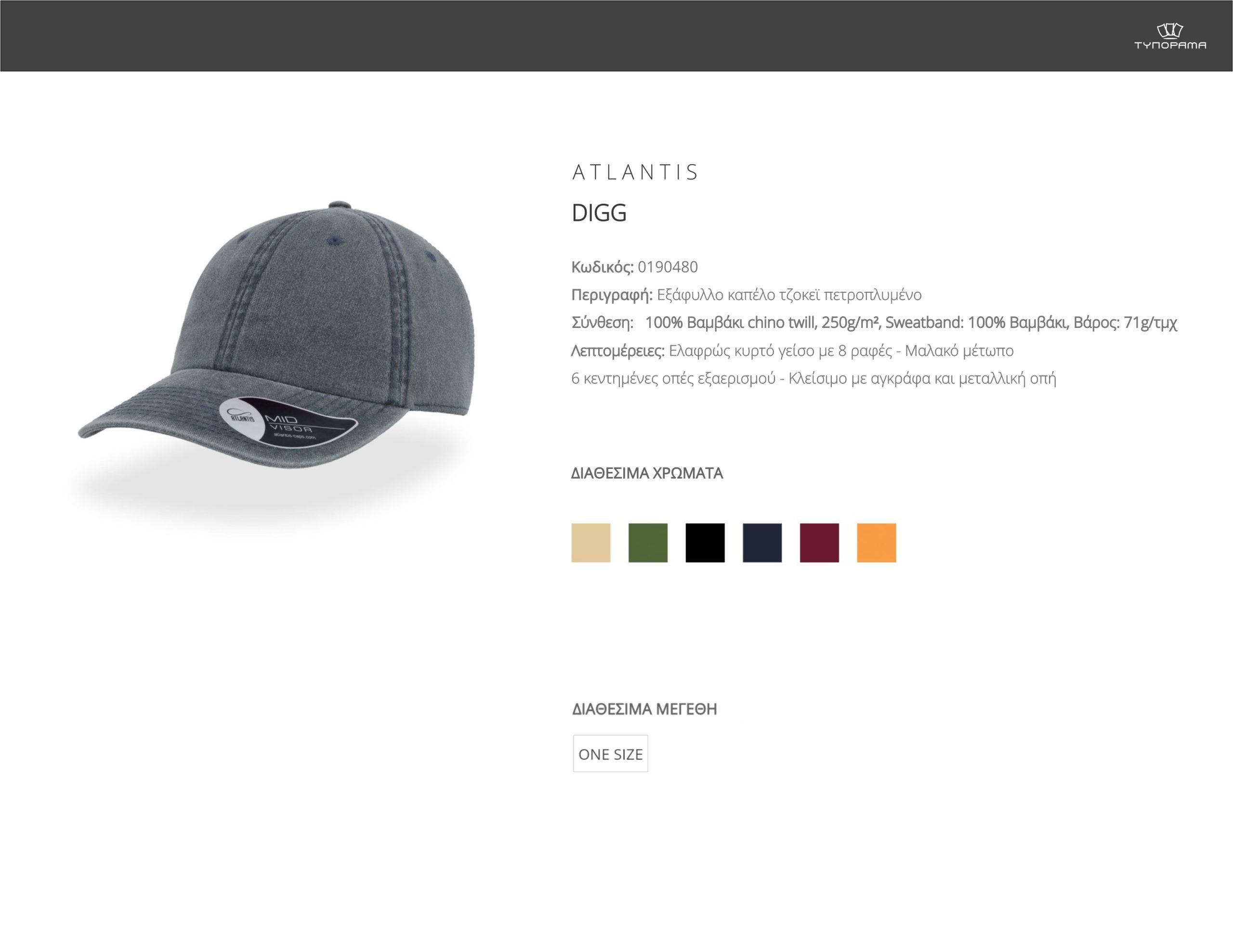This screenshot has width=1233, height=952.
Task: Choose the orange color swatch
Action: point(876,543)
